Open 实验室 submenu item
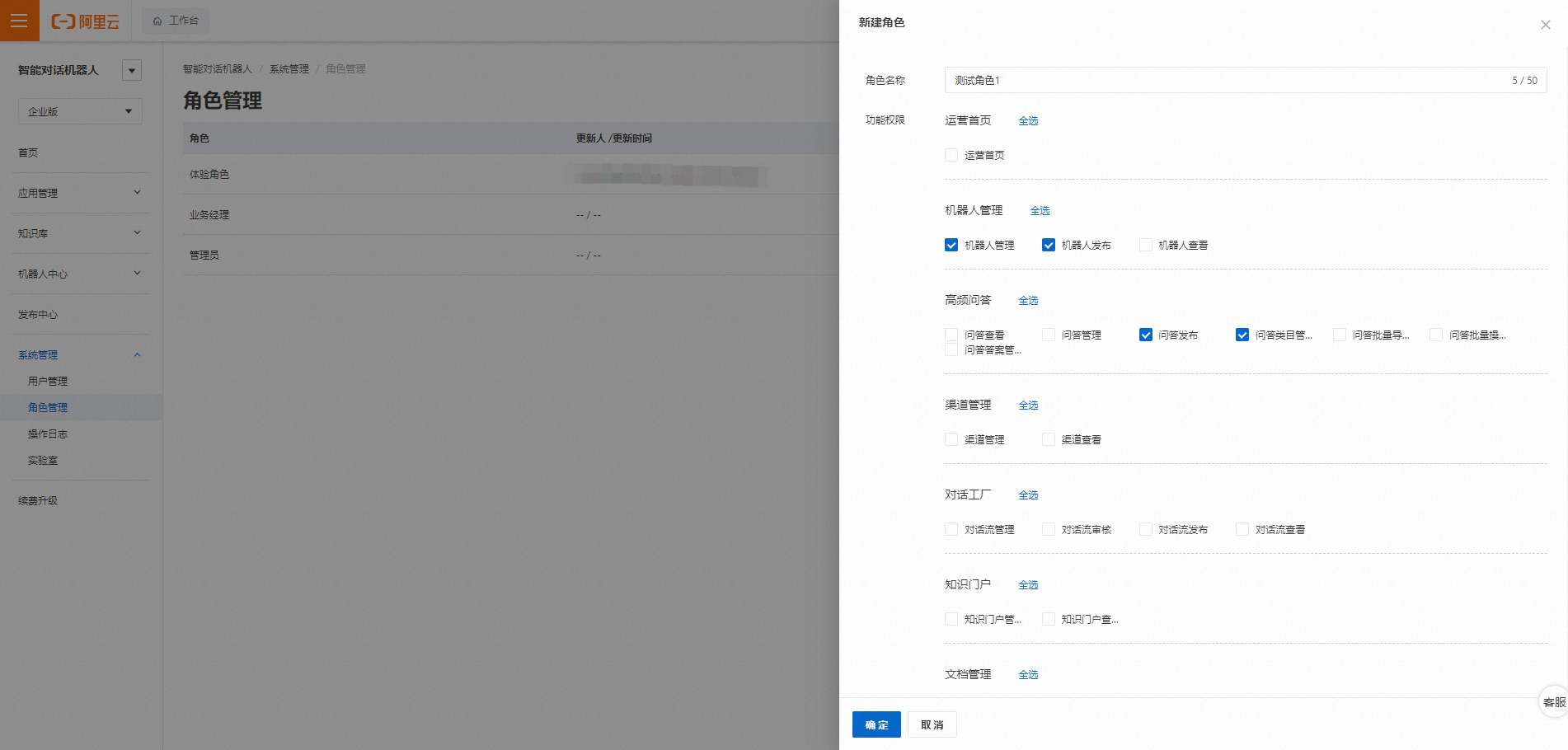This screenshot has height=750, width=1568. pyautogui.click(x=43, y=460)
